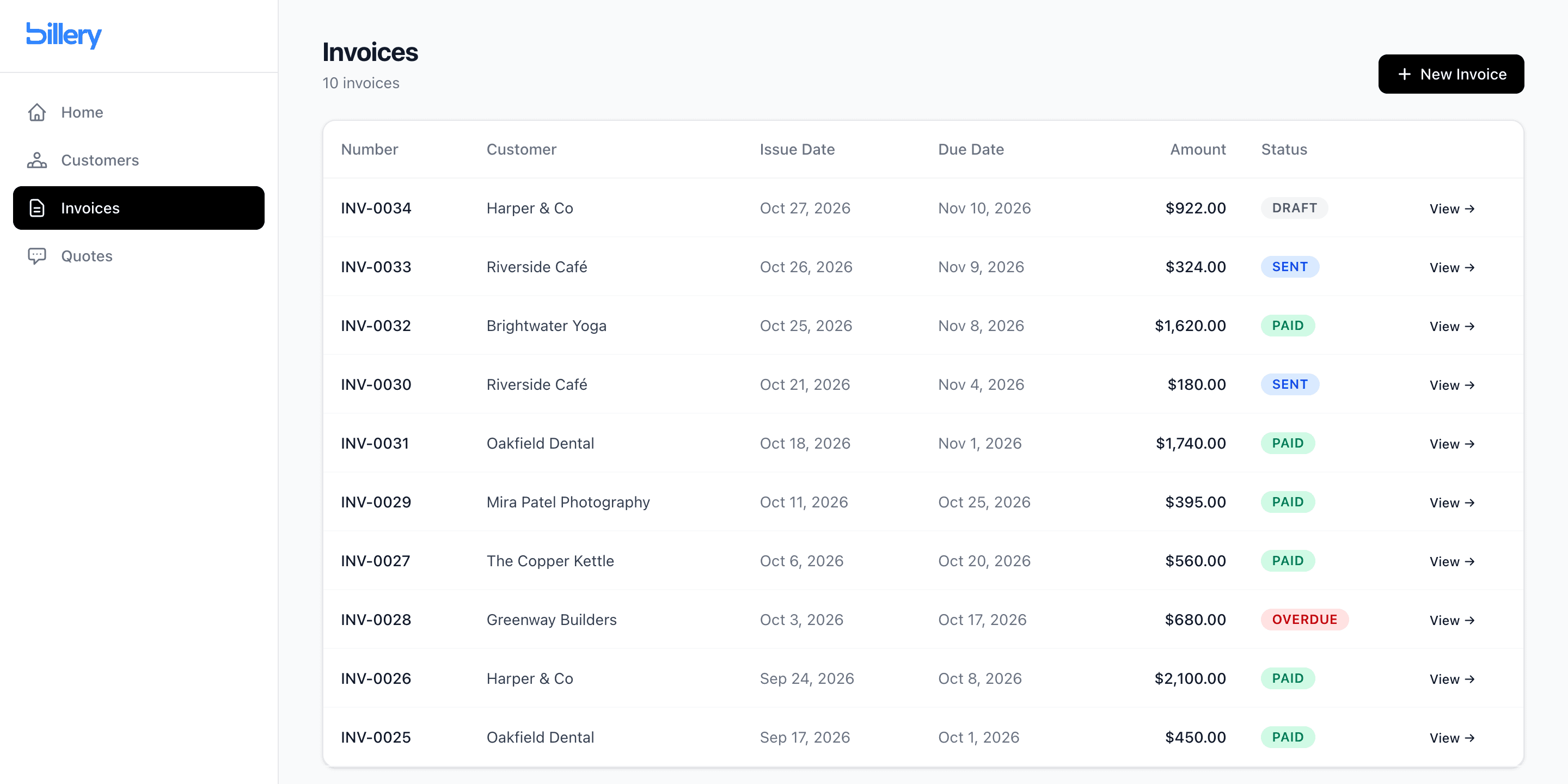Click invoice number INV-0029
The width and height of the screenshot is (1568, 784).
click(x=376, y=502)
